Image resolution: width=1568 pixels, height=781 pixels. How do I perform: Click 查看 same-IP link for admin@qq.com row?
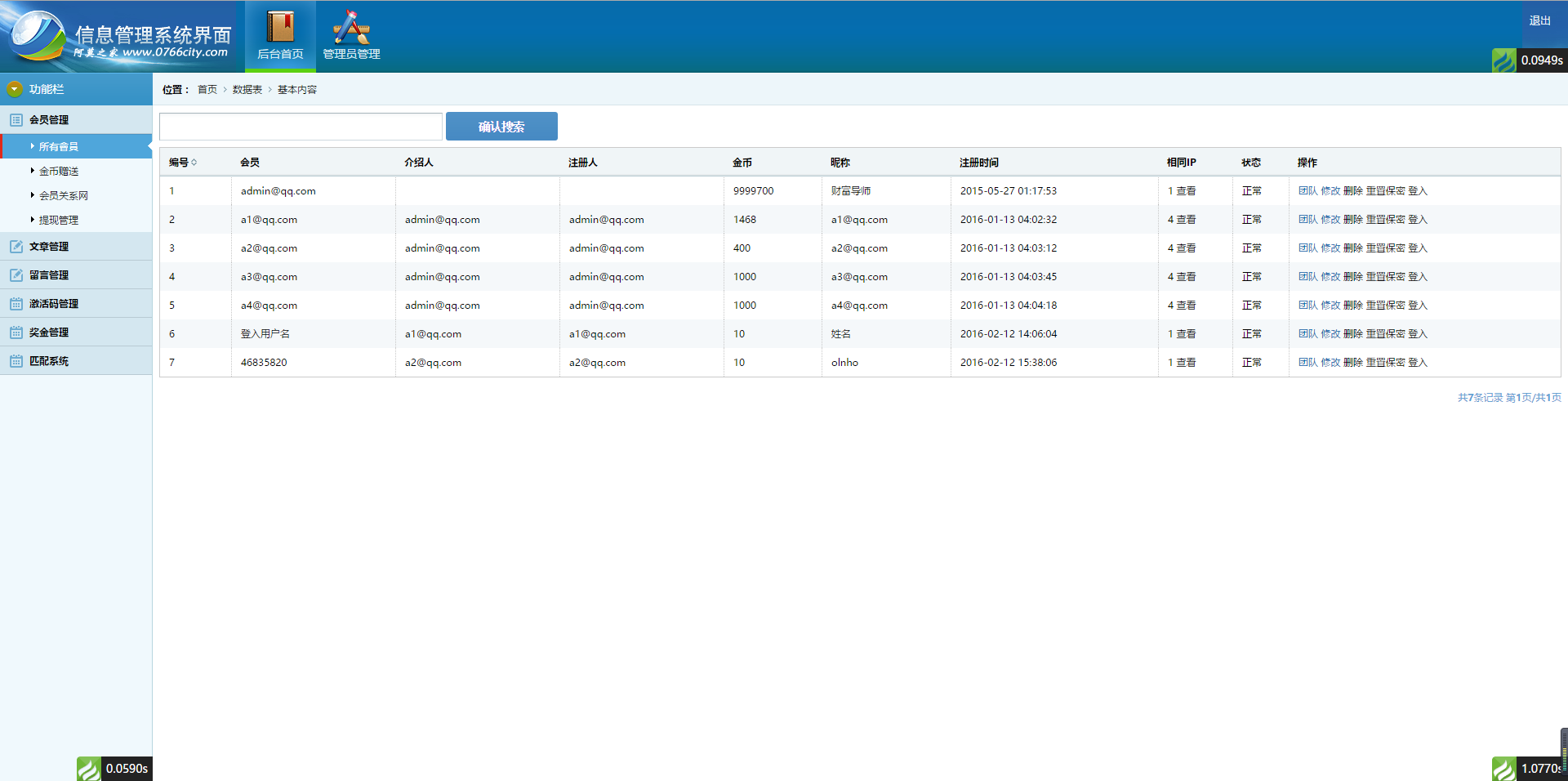(x=1186, y=191)
